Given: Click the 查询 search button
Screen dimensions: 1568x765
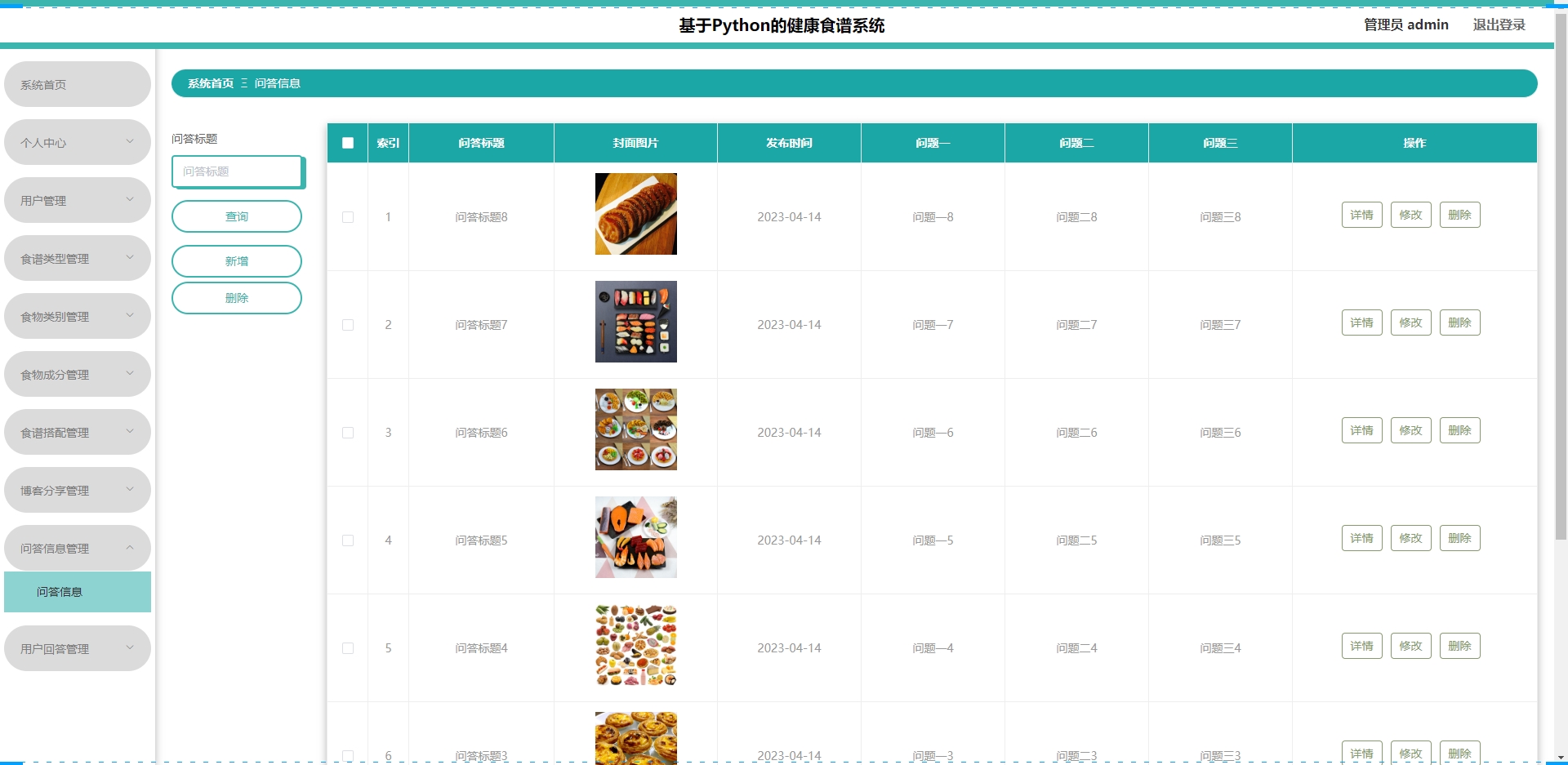Looking at the screenshot, I should [x=237, y=216].
